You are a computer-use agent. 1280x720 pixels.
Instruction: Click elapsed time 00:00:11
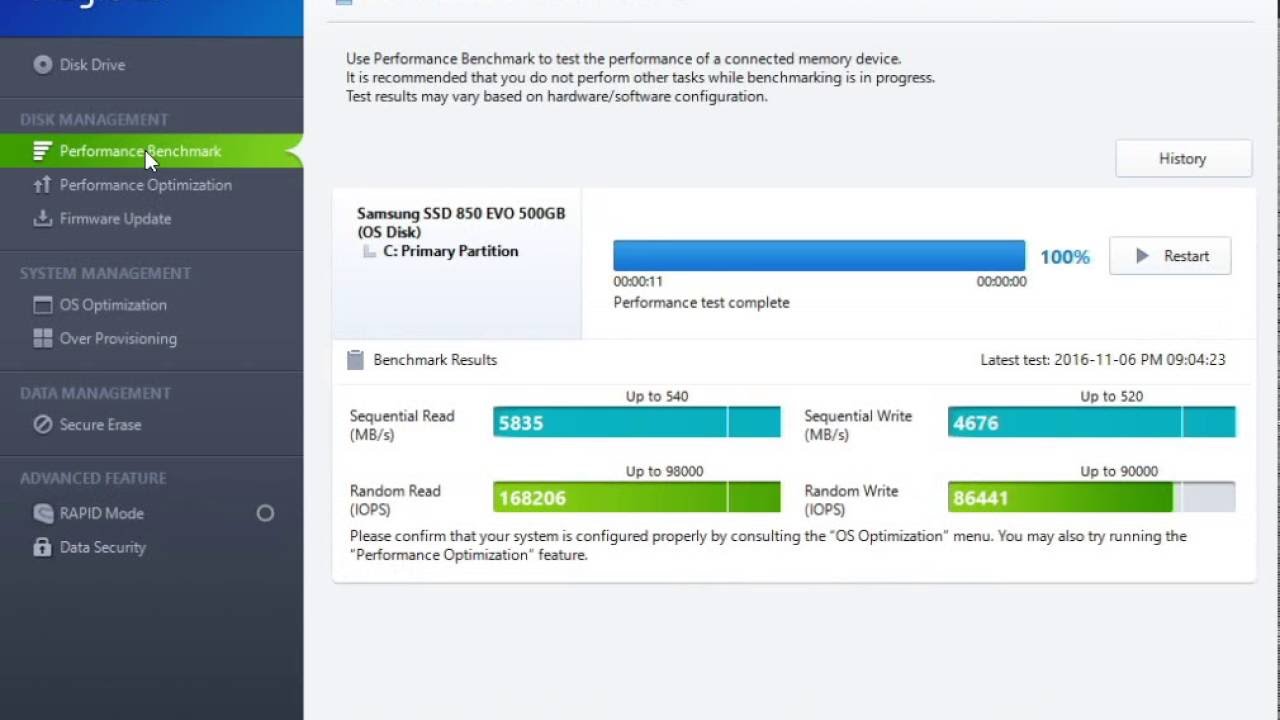pos(638,282)
